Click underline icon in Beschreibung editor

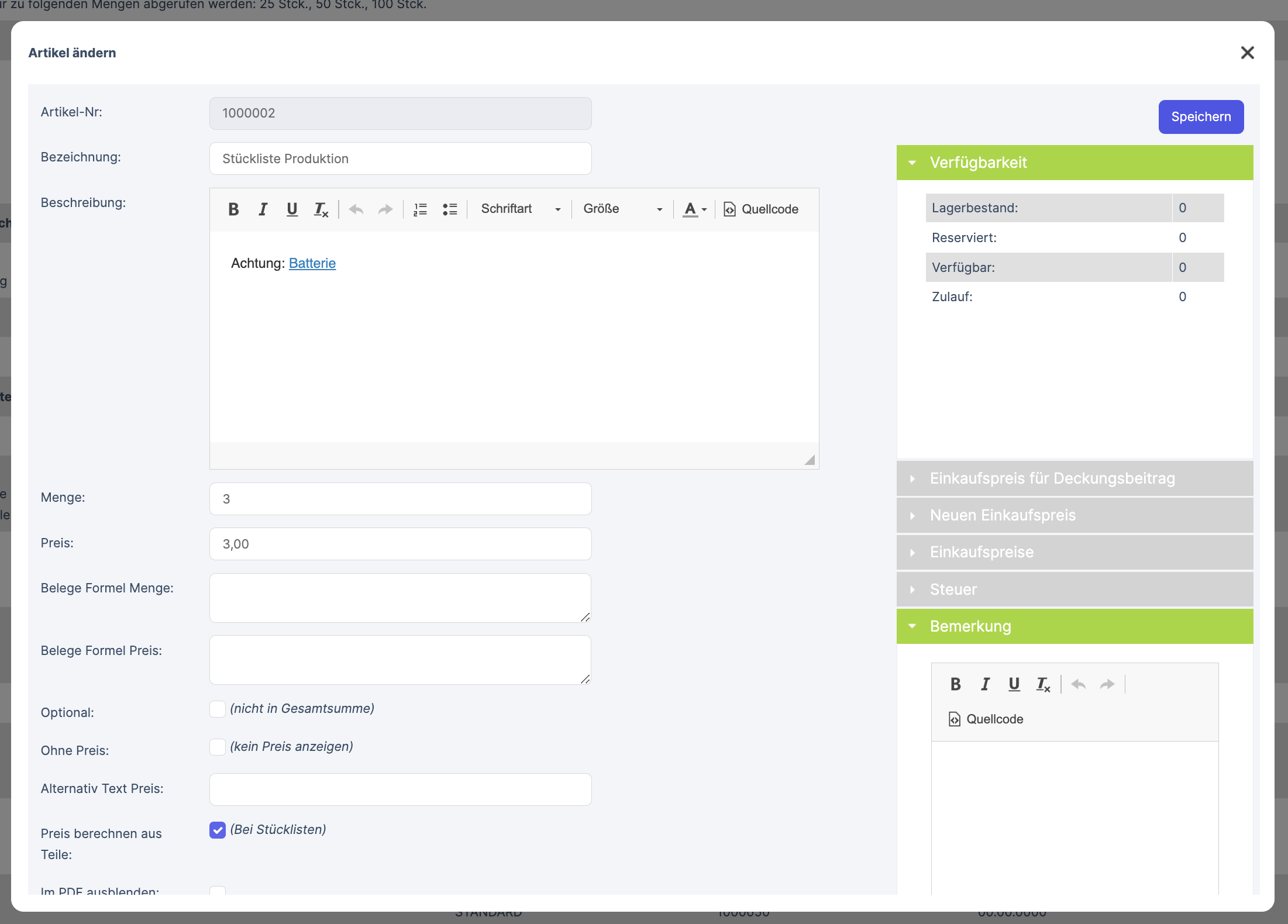pyautogui.click(x=292, y=209)
